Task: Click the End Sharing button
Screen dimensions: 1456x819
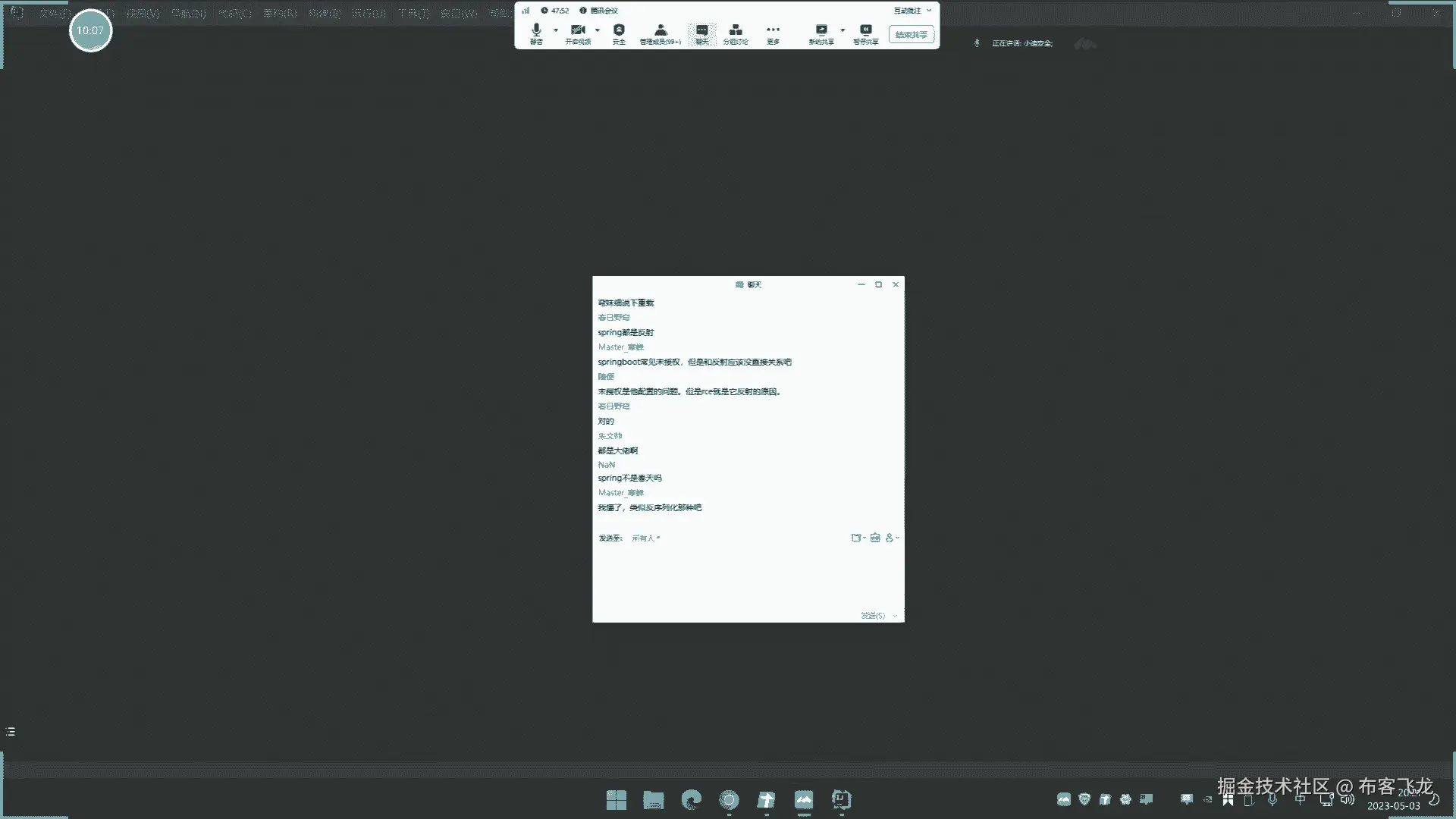Action: tap(912, 35)
